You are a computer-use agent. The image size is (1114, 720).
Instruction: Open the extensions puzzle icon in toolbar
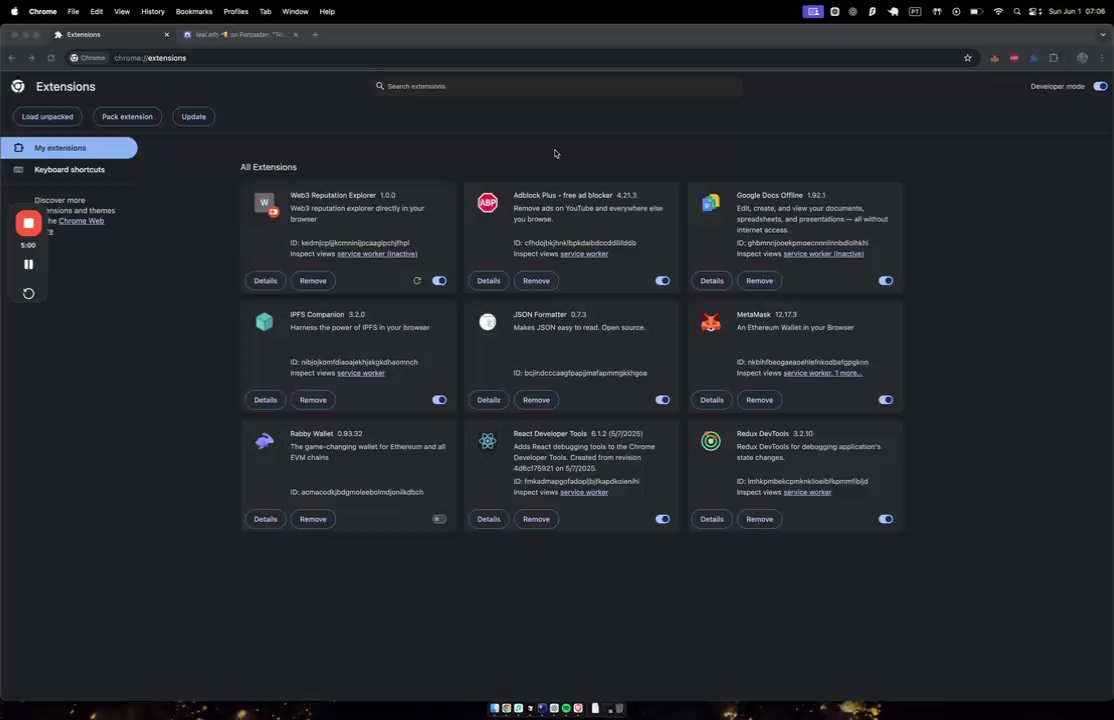[1054, 58]
